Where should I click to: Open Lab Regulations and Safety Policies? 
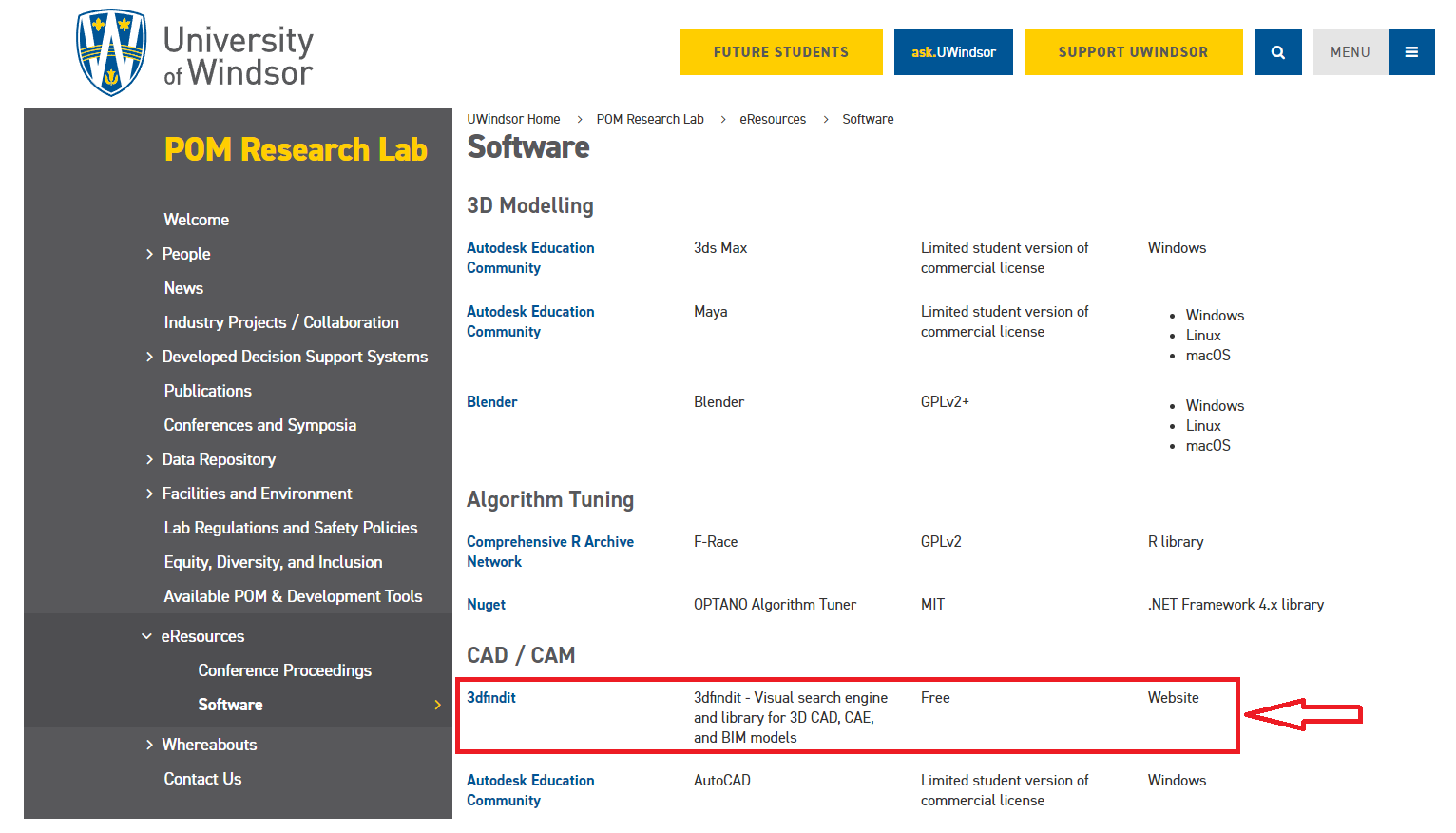click(x=291, y=528)
